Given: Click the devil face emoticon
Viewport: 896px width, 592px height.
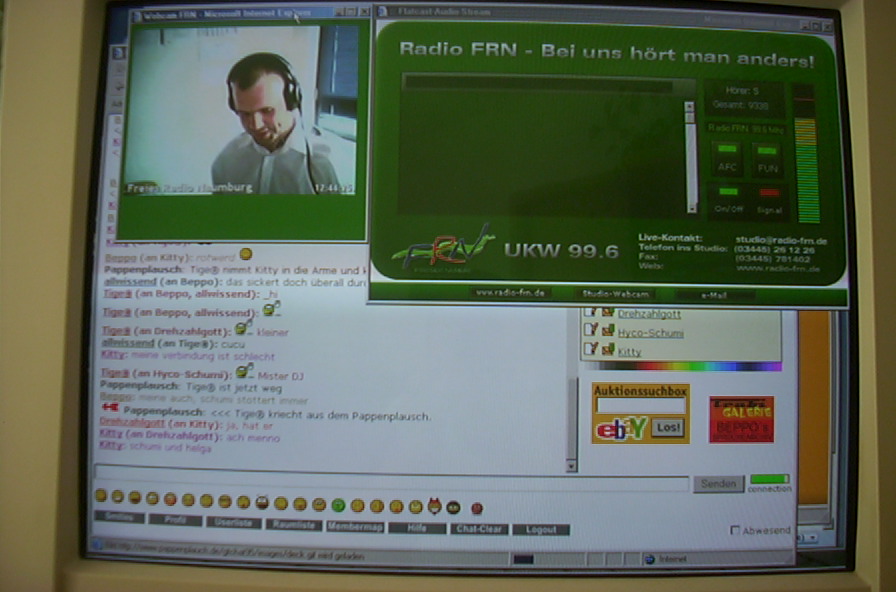Looking at the screenshot, I should (434, 506).
